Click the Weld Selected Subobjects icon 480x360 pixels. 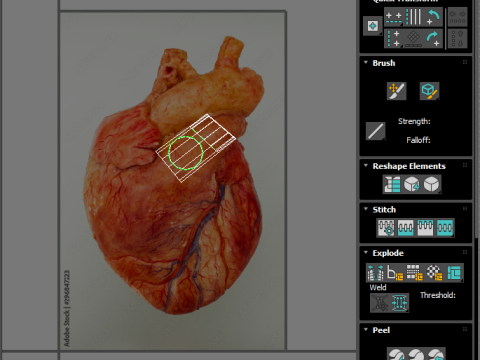click(x=399, y=303)
